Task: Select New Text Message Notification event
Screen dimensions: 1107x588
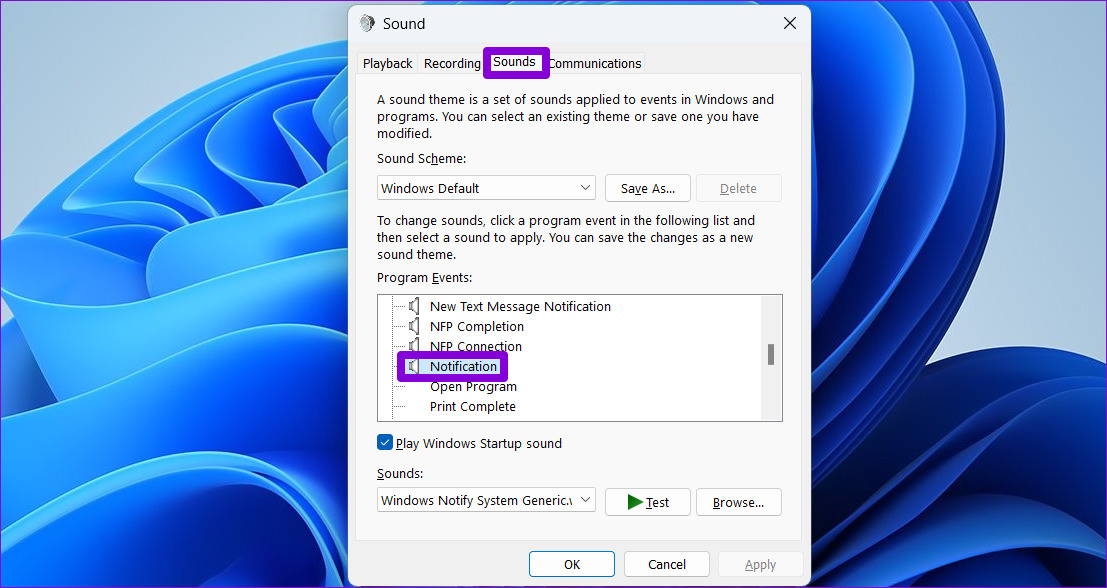Action: click(520, 306)
